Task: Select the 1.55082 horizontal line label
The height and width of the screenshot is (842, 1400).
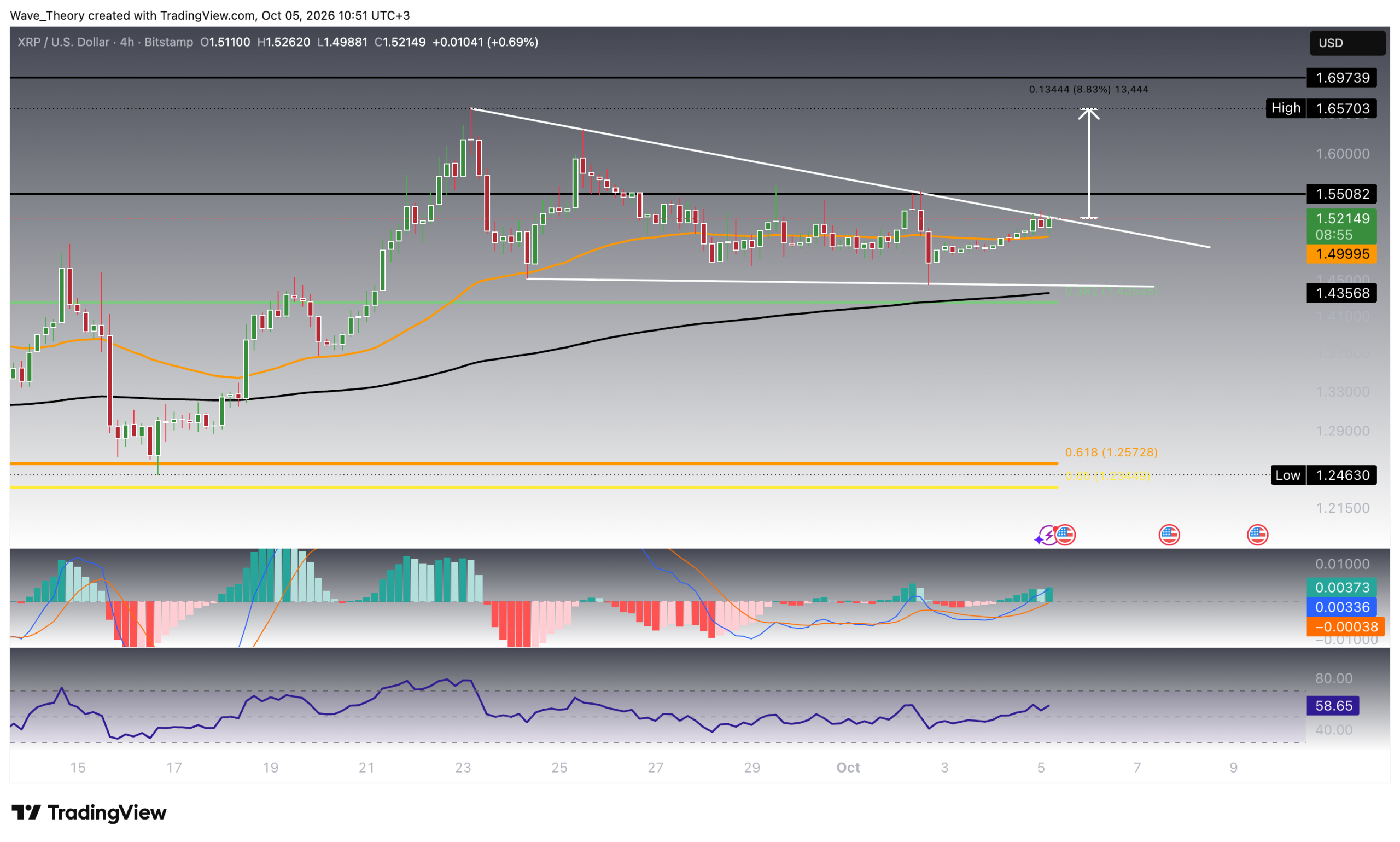Action: point(1341,194)
